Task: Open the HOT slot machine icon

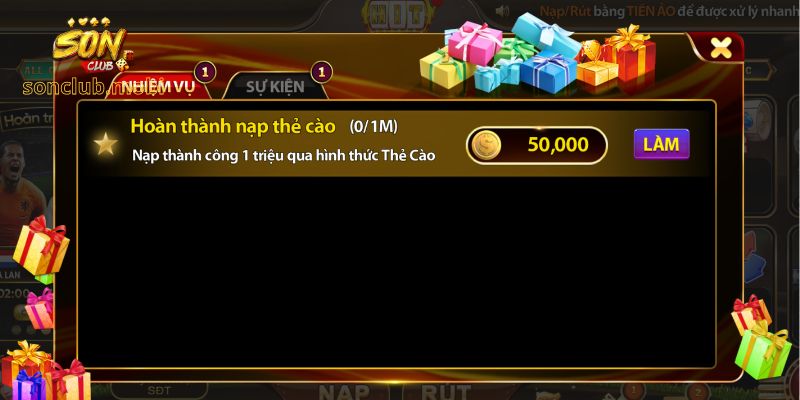Action: pos(399,14)
